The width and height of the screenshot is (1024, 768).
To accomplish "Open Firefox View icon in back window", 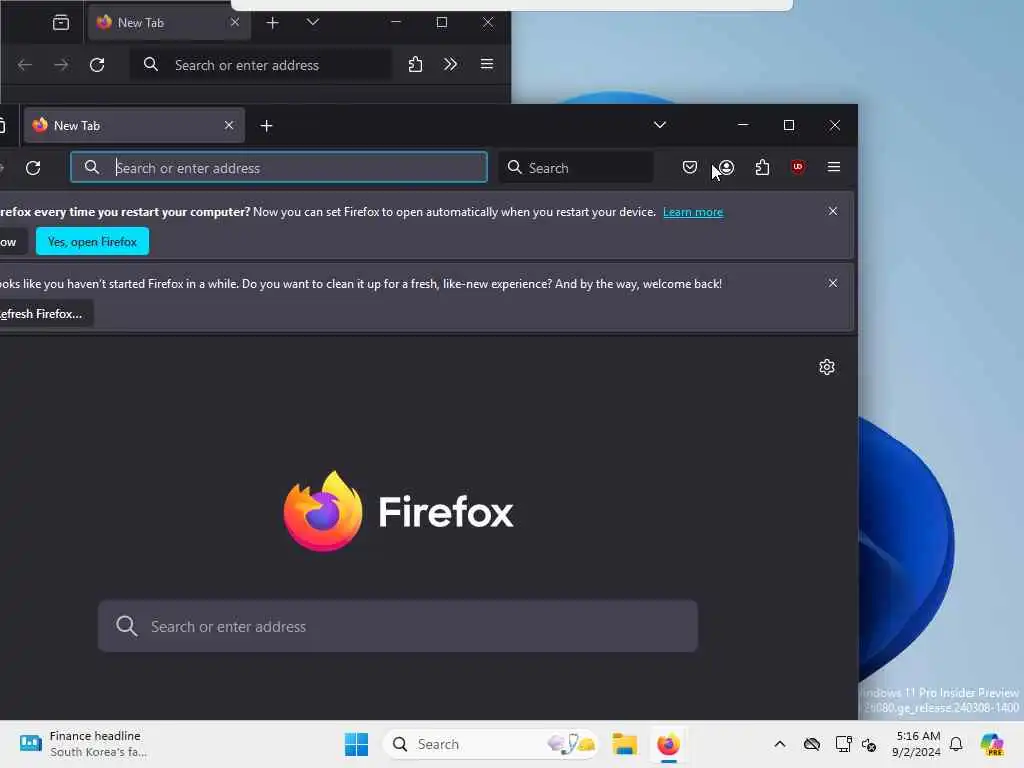I will (x=61, y=23).
